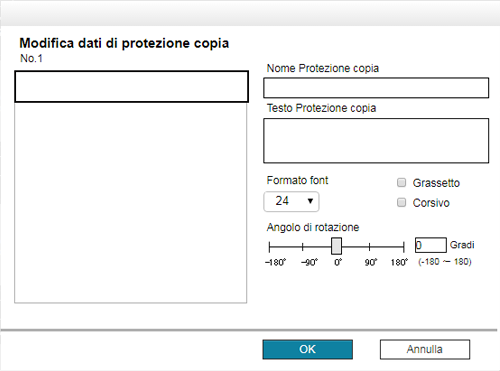
Task: Enable the Grassetto checkbox
Action: [401, 182]
